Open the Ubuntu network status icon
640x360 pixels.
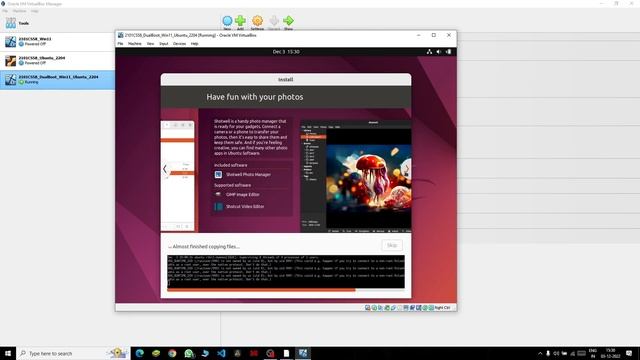(429, 52)
